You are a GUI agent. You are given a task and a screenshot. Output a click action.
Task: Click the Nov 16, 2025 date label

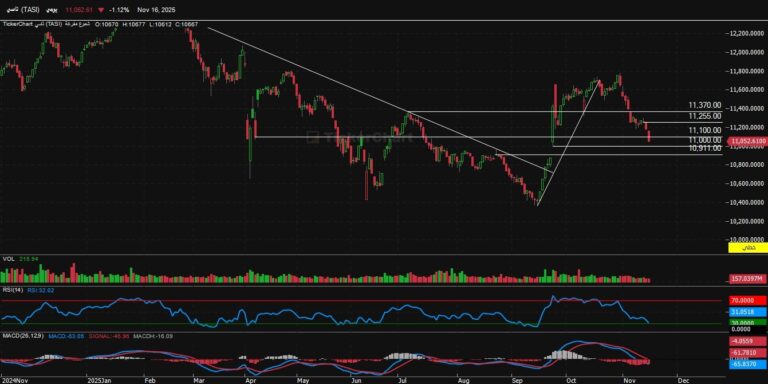(x=157, y=10)
